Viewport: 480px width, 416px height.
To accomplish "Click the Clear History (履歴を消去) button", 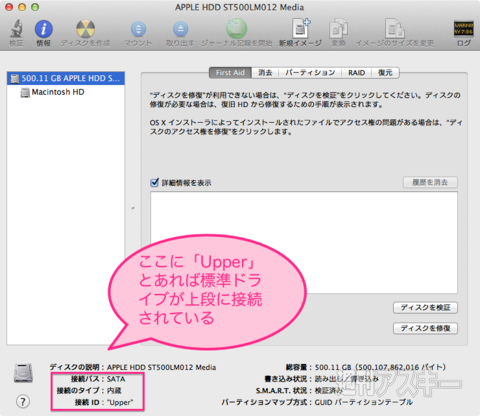I will (x=430, y=182).
